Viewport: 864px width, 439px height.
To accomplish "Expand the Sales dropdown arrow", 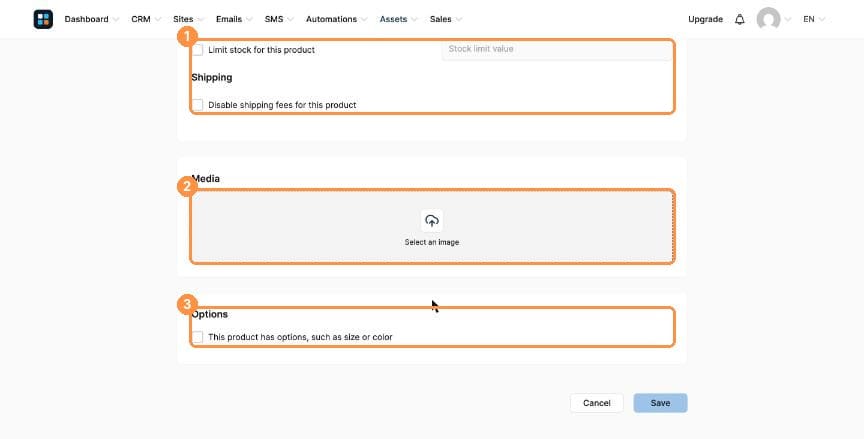I will pyautogui.click(x=459, y=19).
